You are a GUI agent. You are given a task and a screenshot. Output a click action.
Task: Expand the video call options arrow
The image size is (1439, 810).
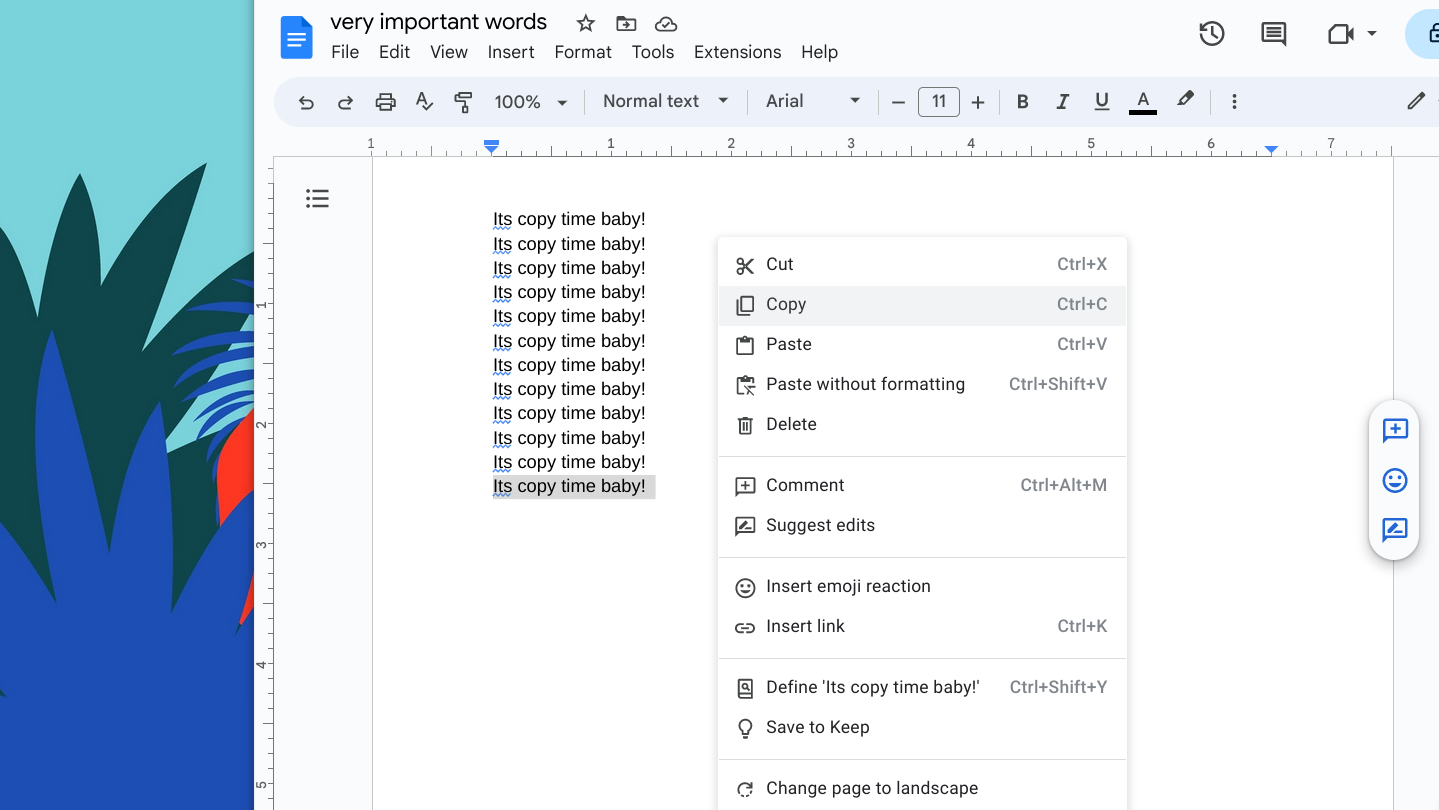[x=1372, y=34]
